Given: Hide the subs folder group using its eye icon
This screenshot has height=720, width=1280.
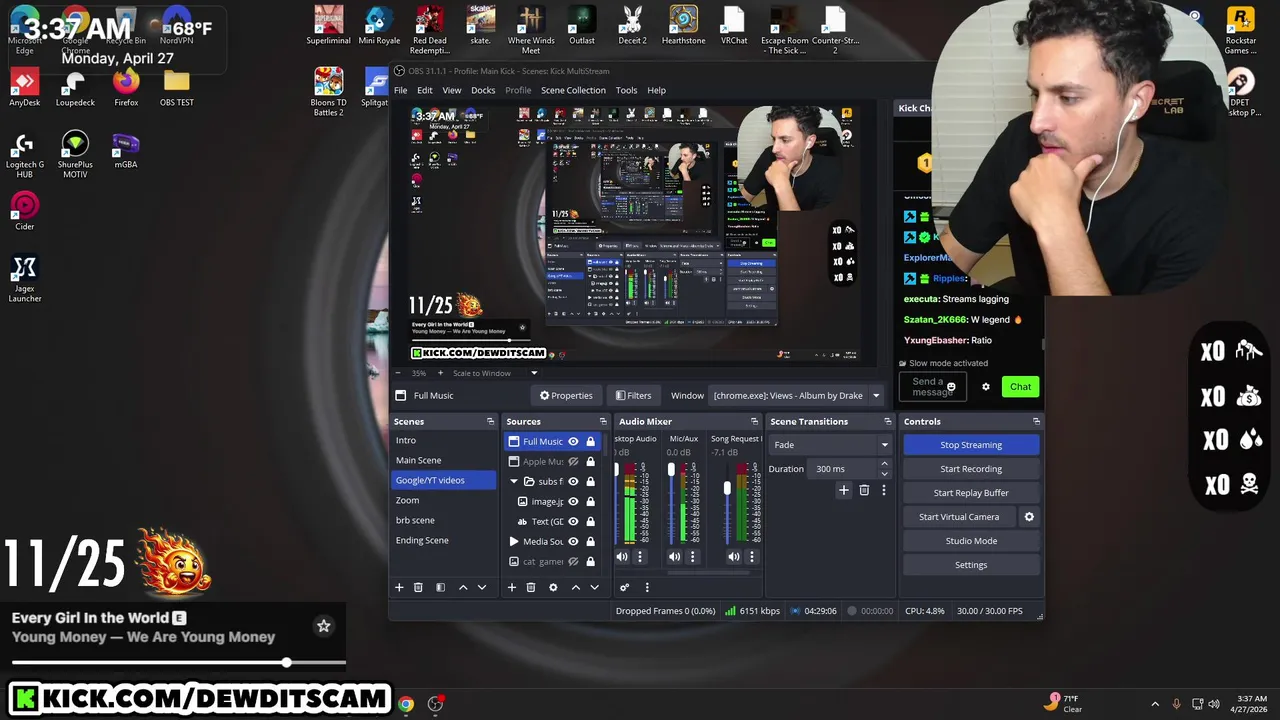Looking at the screenshot, I should coord(573,481).
